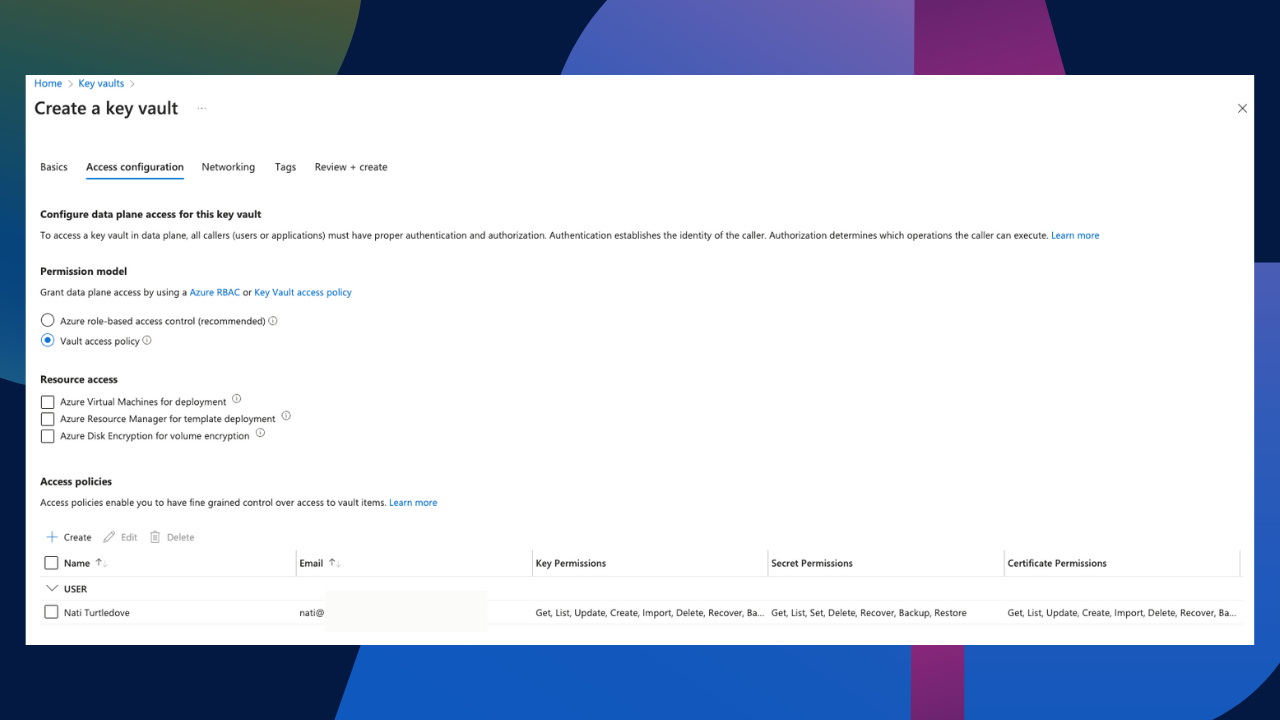Click Nati Turtledove's certificate permissions cell
The image size is (1280, 720).
click(x=1121, y=612)
